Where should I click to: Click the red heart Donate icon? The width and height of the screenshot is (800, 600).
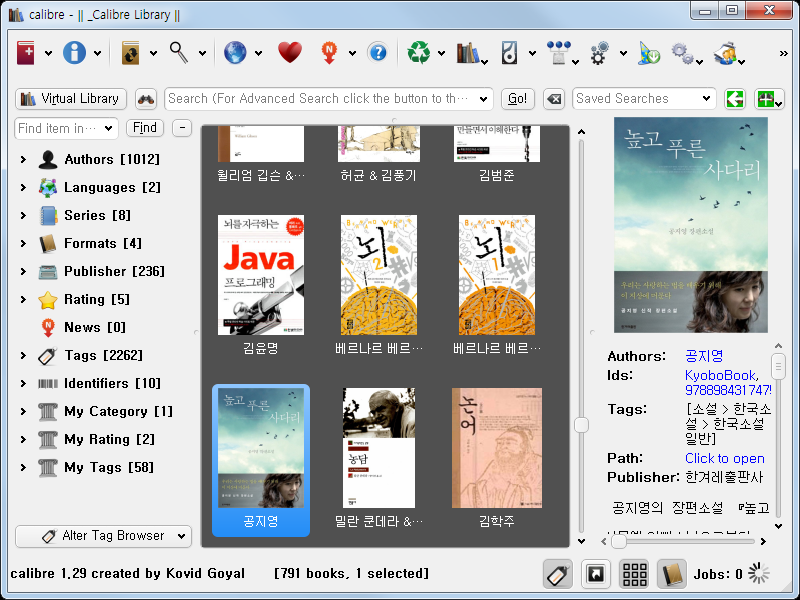[x=289, y=53]
